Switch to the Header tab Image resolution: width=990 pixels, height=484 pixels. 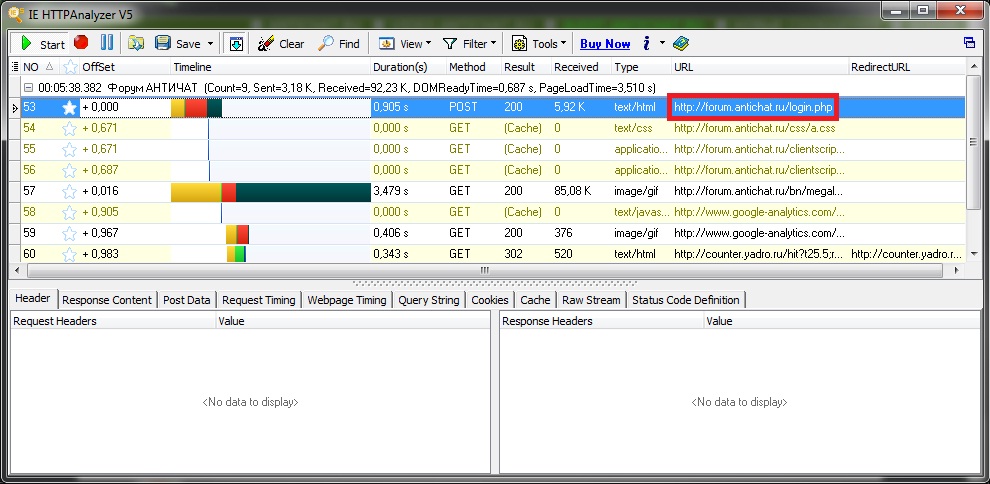coord(33,298)
